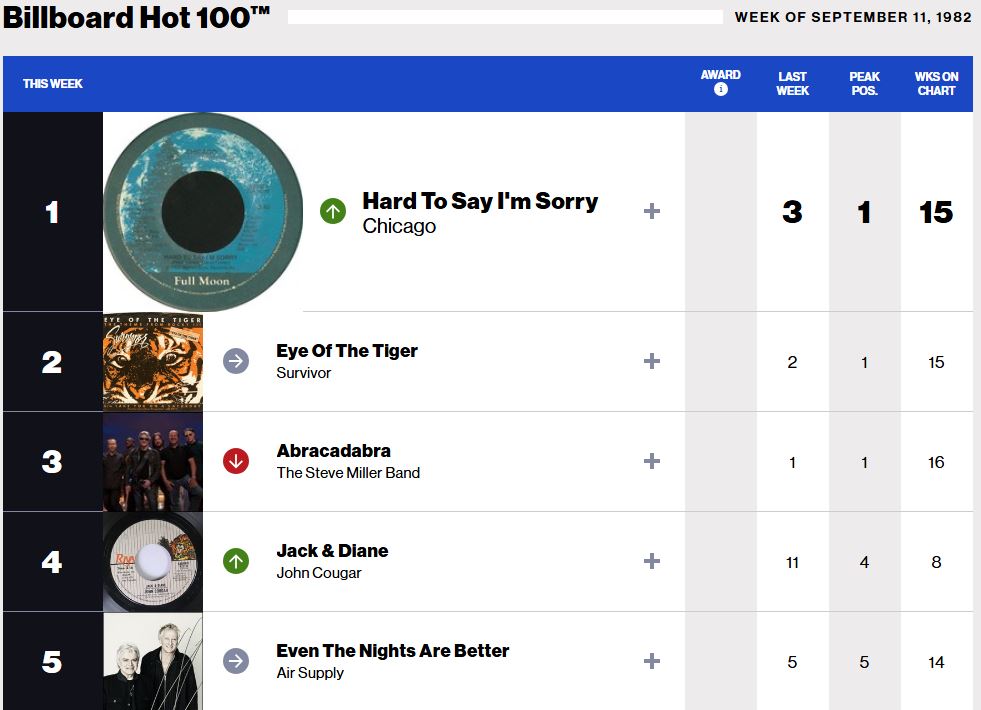Open the Jack & Diane vinyl thumbnail
Image resolution: width=981 pixels, height=710 pixels.
pyautogui.click(x=153, y=561)
